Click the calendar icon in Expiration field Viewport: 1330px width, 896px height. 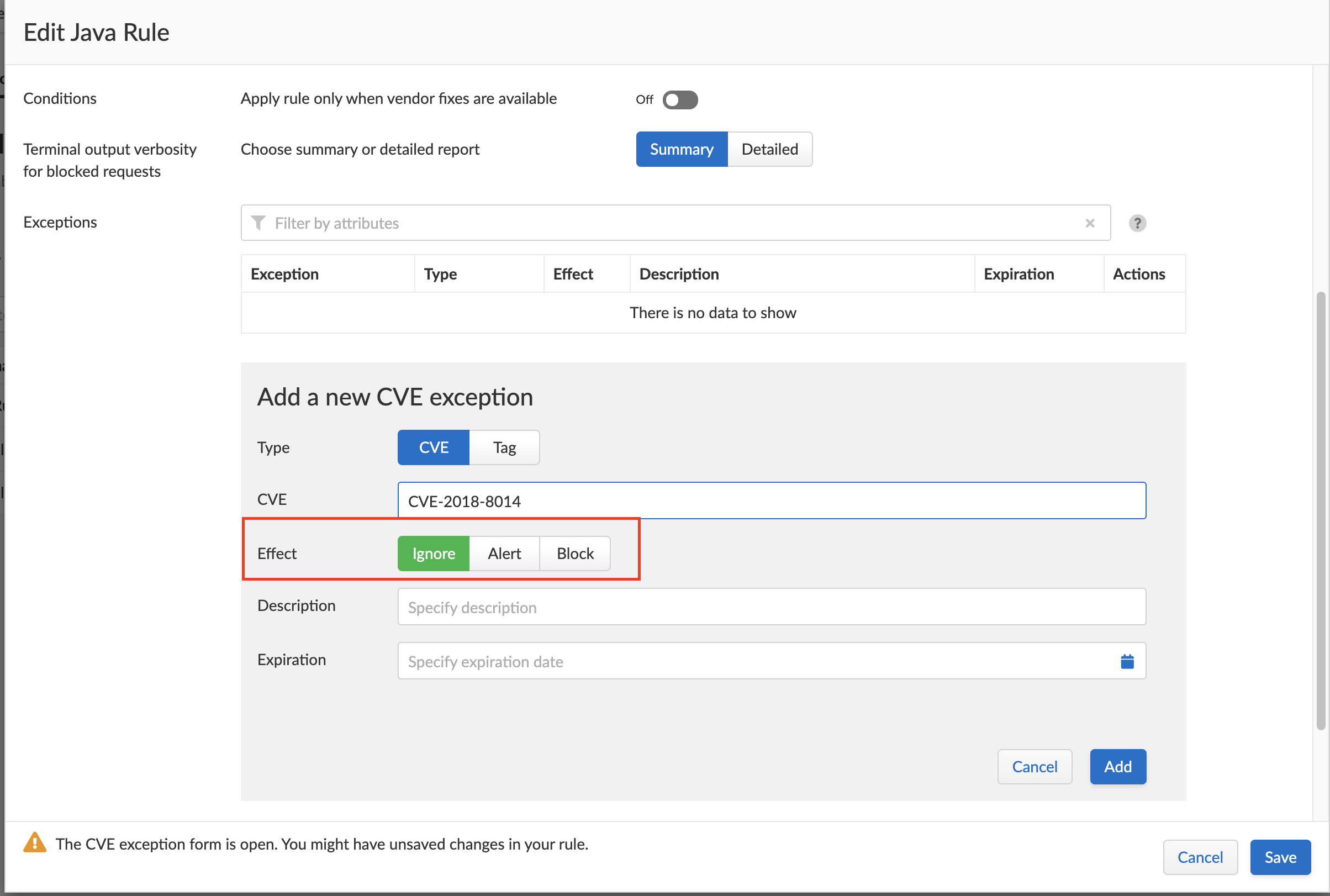coord(1127,661)
